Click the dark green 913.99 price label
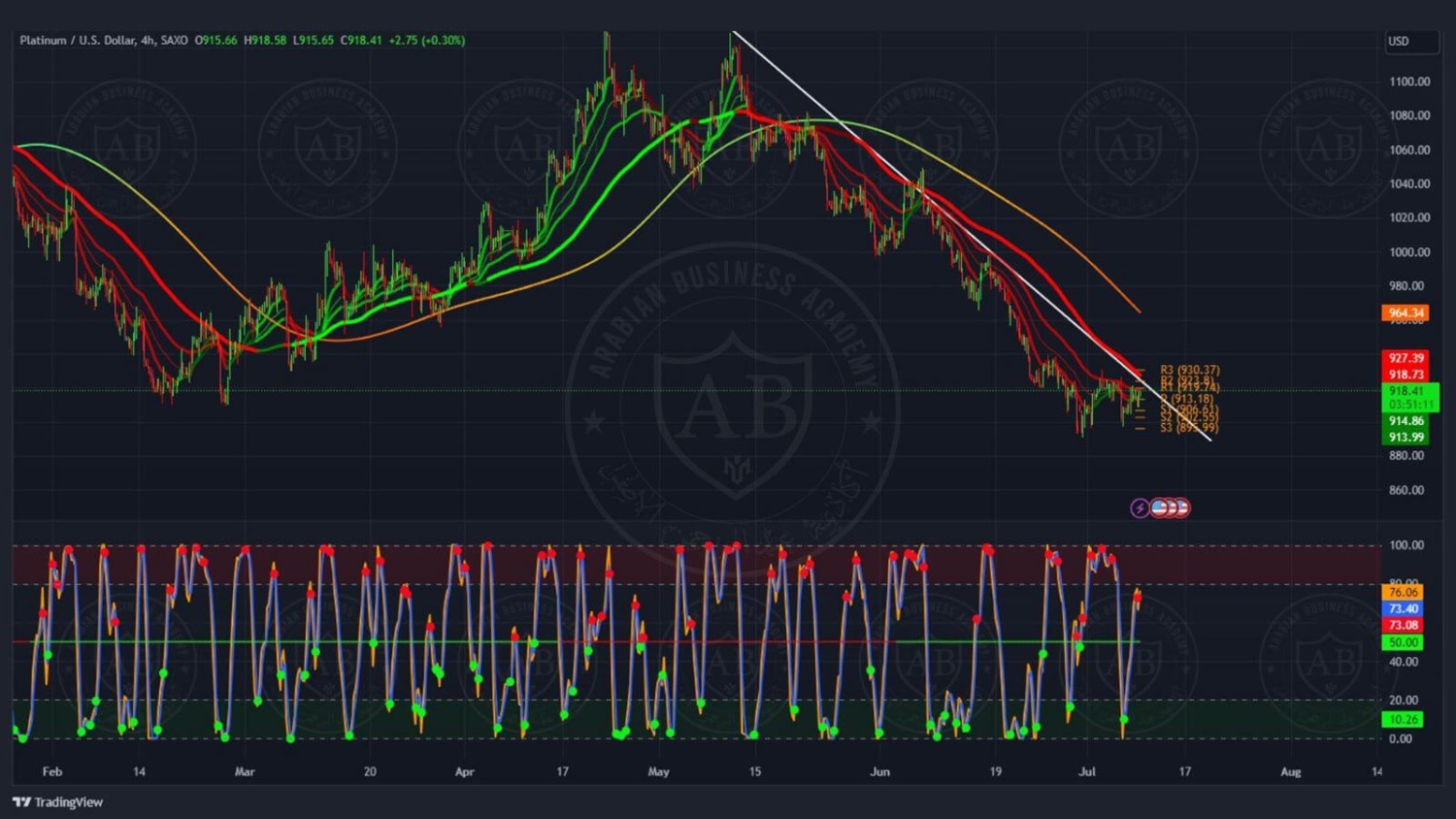The image size is (1456, 819). [1406, 438]
